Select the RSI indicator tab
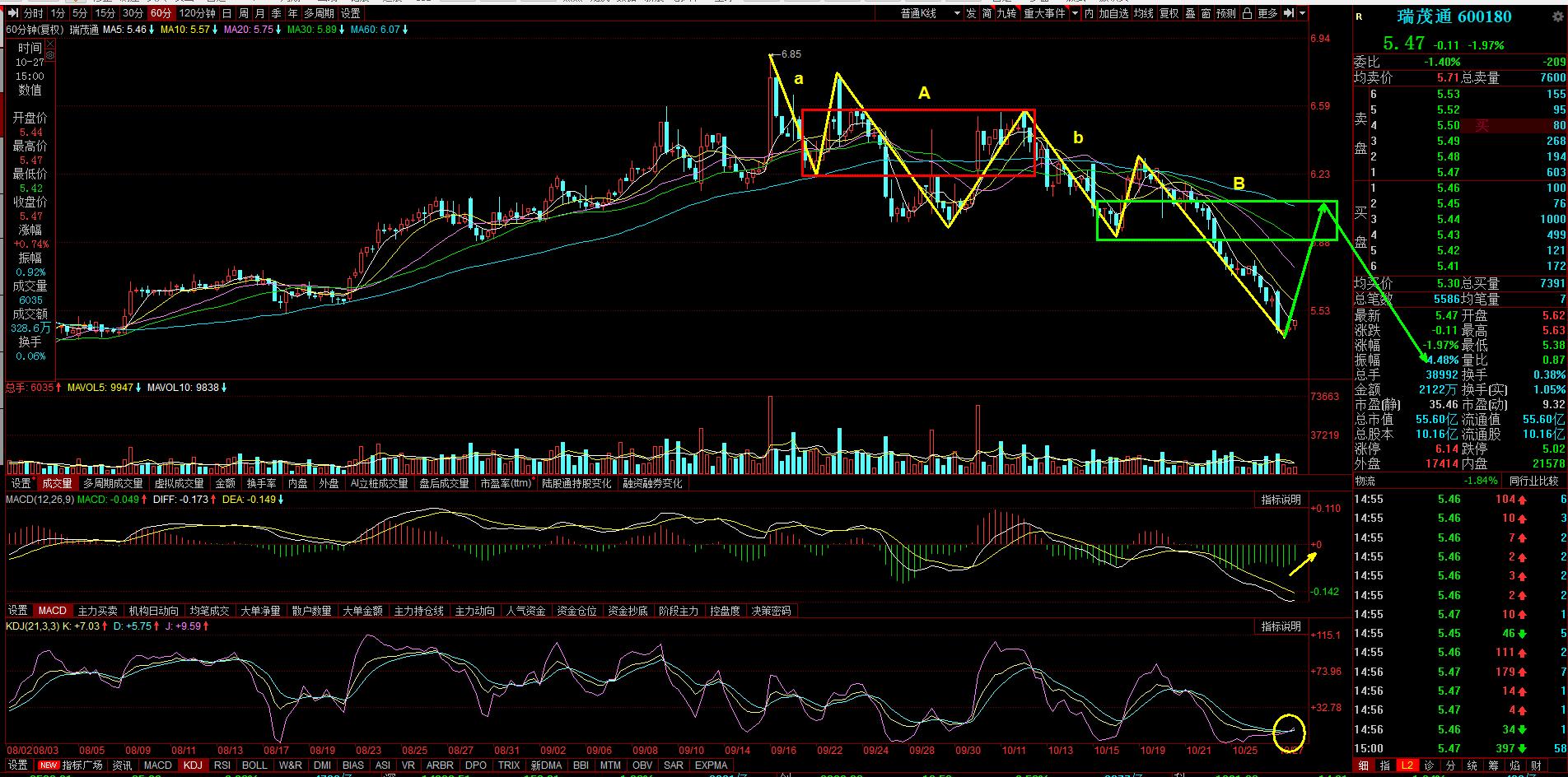This screenshot has height=777, width=1568. click(222, 765)
